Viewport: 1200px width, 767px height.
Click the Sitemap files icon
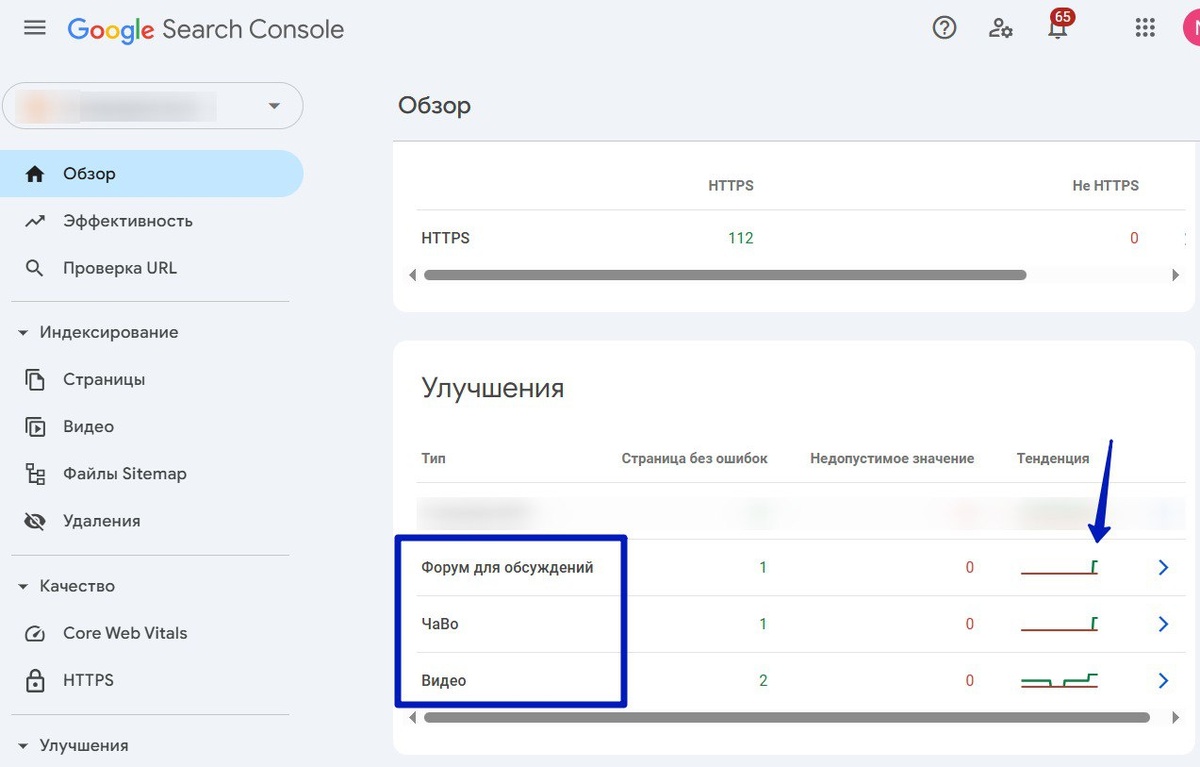tap(35, 474)
